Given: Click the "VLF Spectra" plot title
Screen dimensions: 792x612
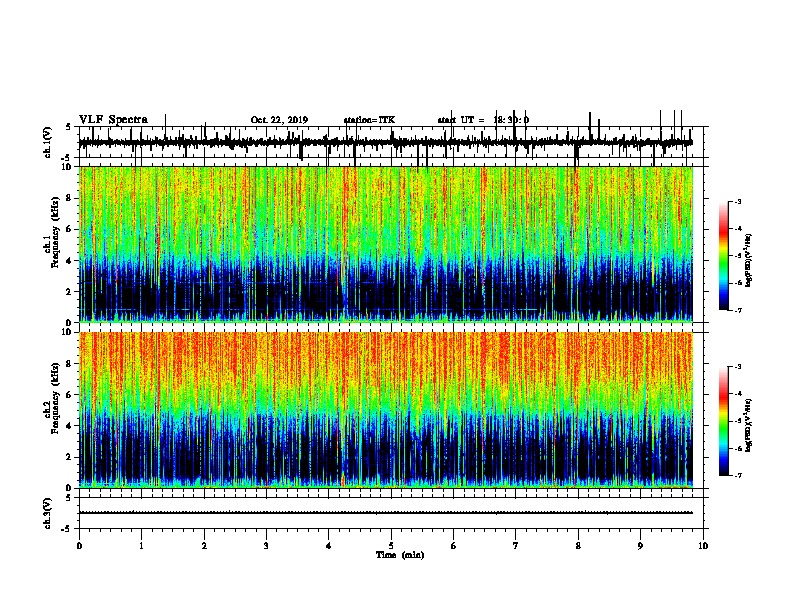Looking at the screenshot, I should (113, 120).
